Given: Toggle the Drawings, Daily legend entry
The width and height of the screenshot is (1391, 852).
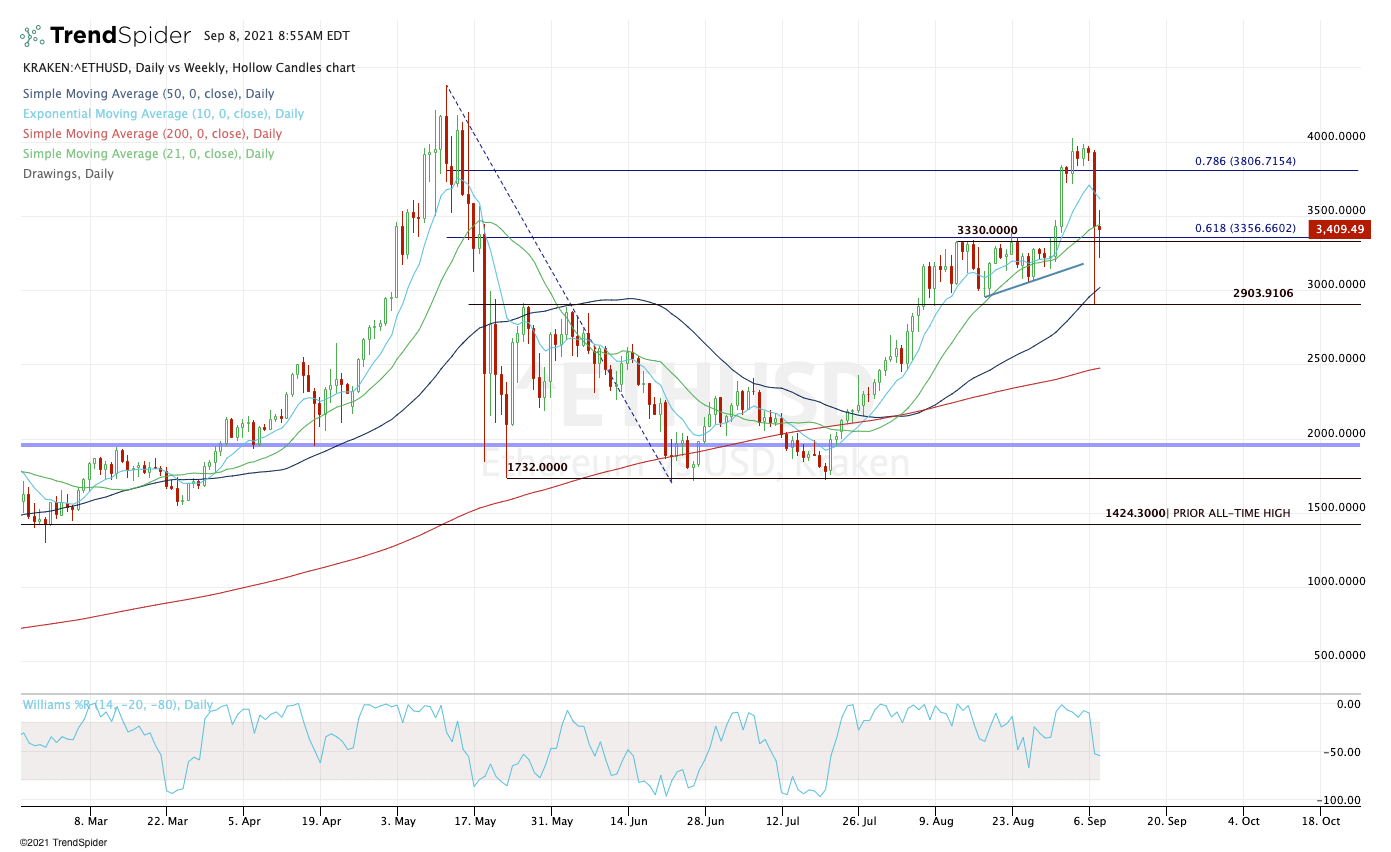Looking at the screenshot, I should pos(68,173).
